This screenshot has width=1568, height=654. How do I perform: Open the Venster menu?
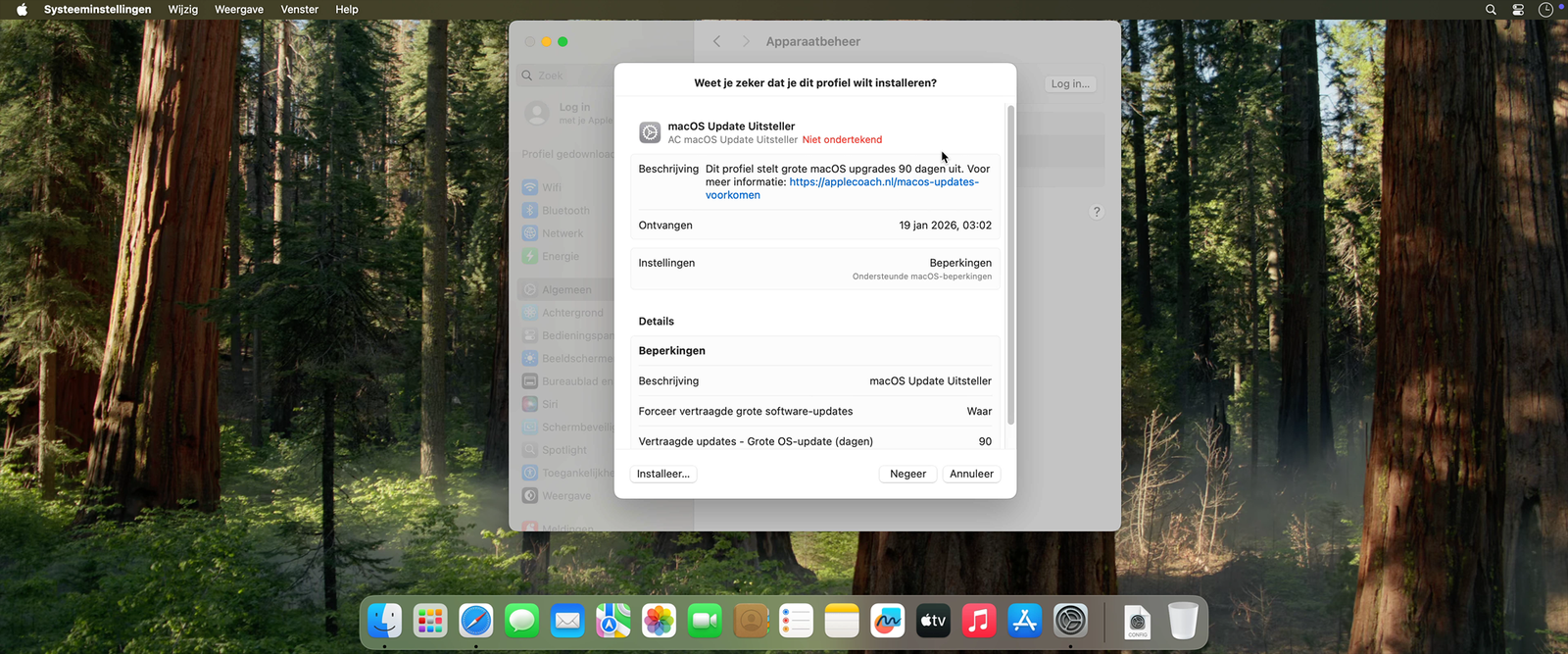300,10
